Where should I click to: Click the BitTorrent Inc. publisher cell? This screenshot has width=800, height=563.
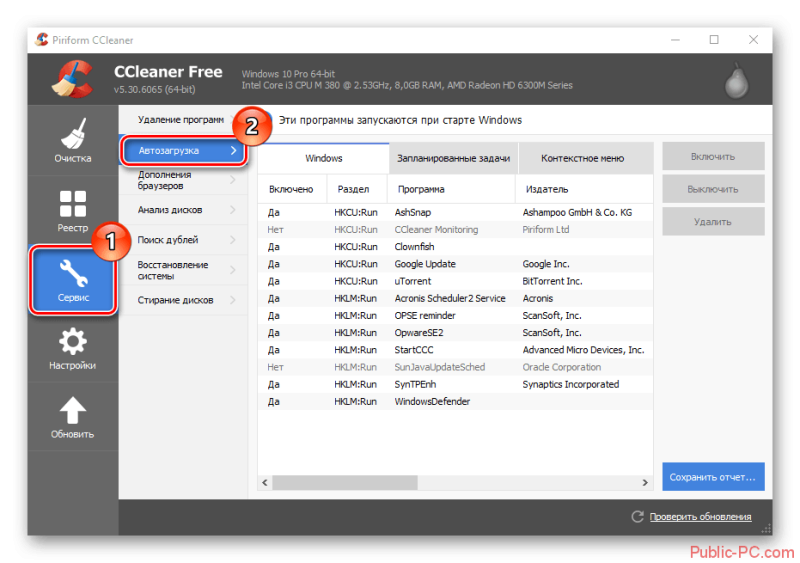pos(552,281)
